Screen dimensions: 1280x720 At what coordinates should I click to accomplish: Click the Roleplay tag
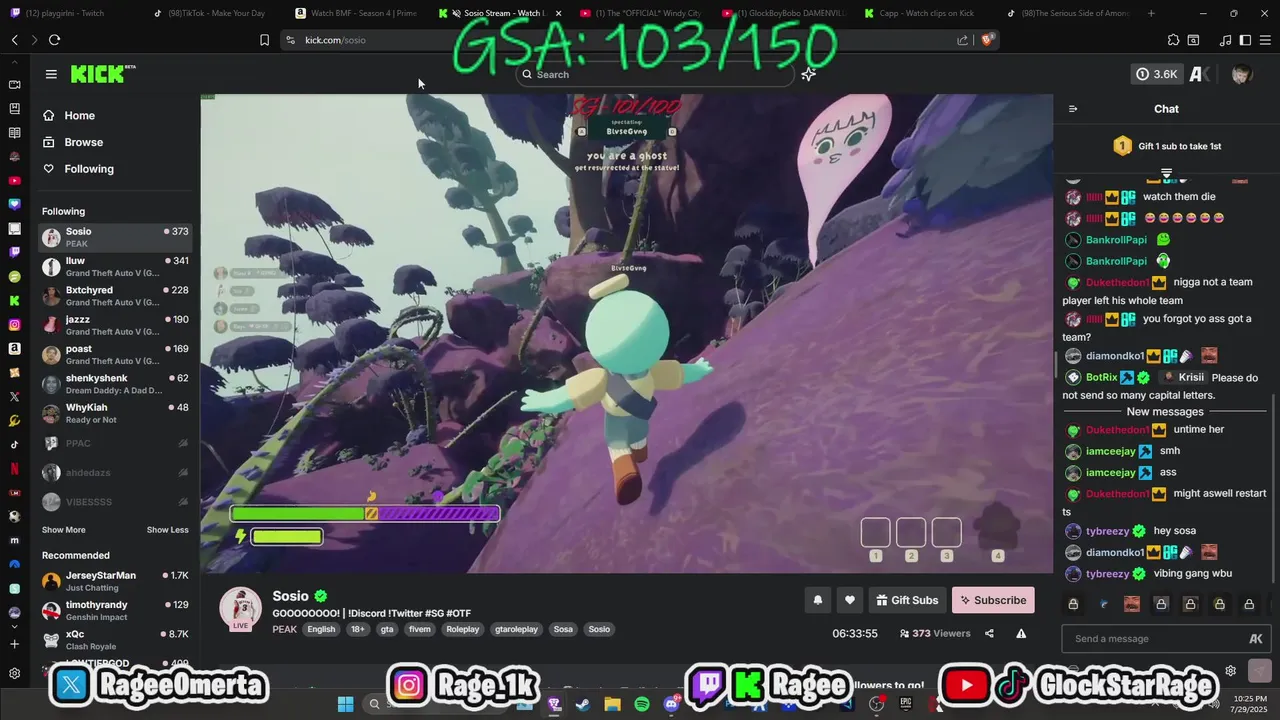click(x=462, y=629)
